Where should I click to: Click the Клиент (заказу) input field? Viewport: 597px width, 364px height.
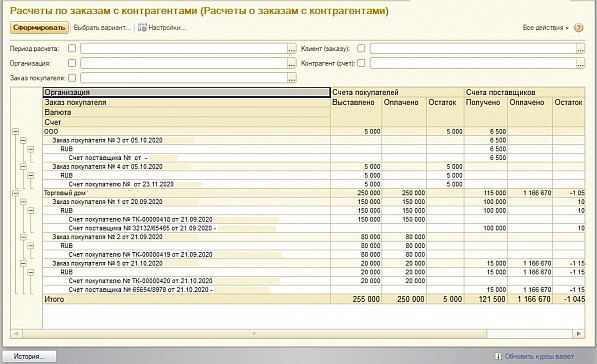(x=473, y=48)
